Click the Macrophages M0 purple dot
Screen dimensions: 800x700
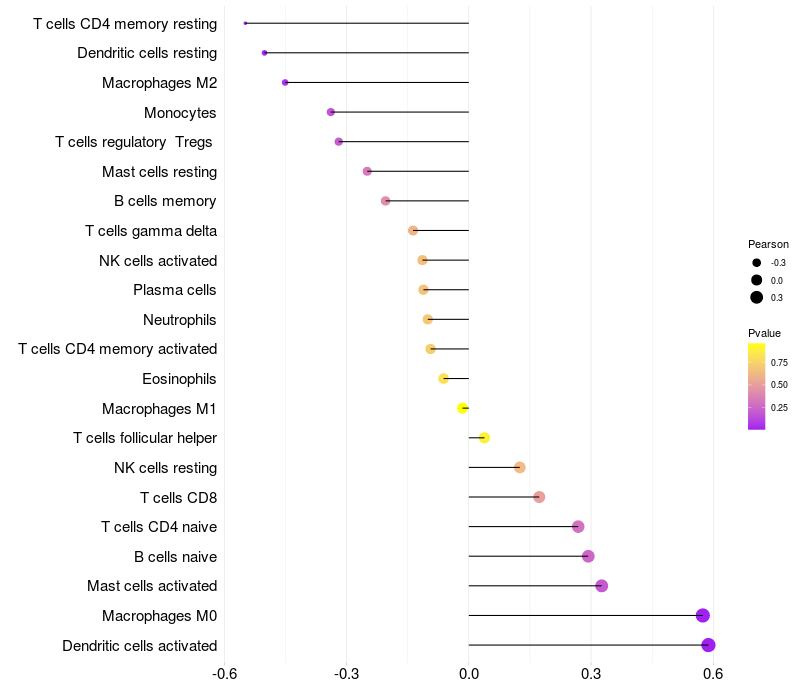[x=703, y=615]
